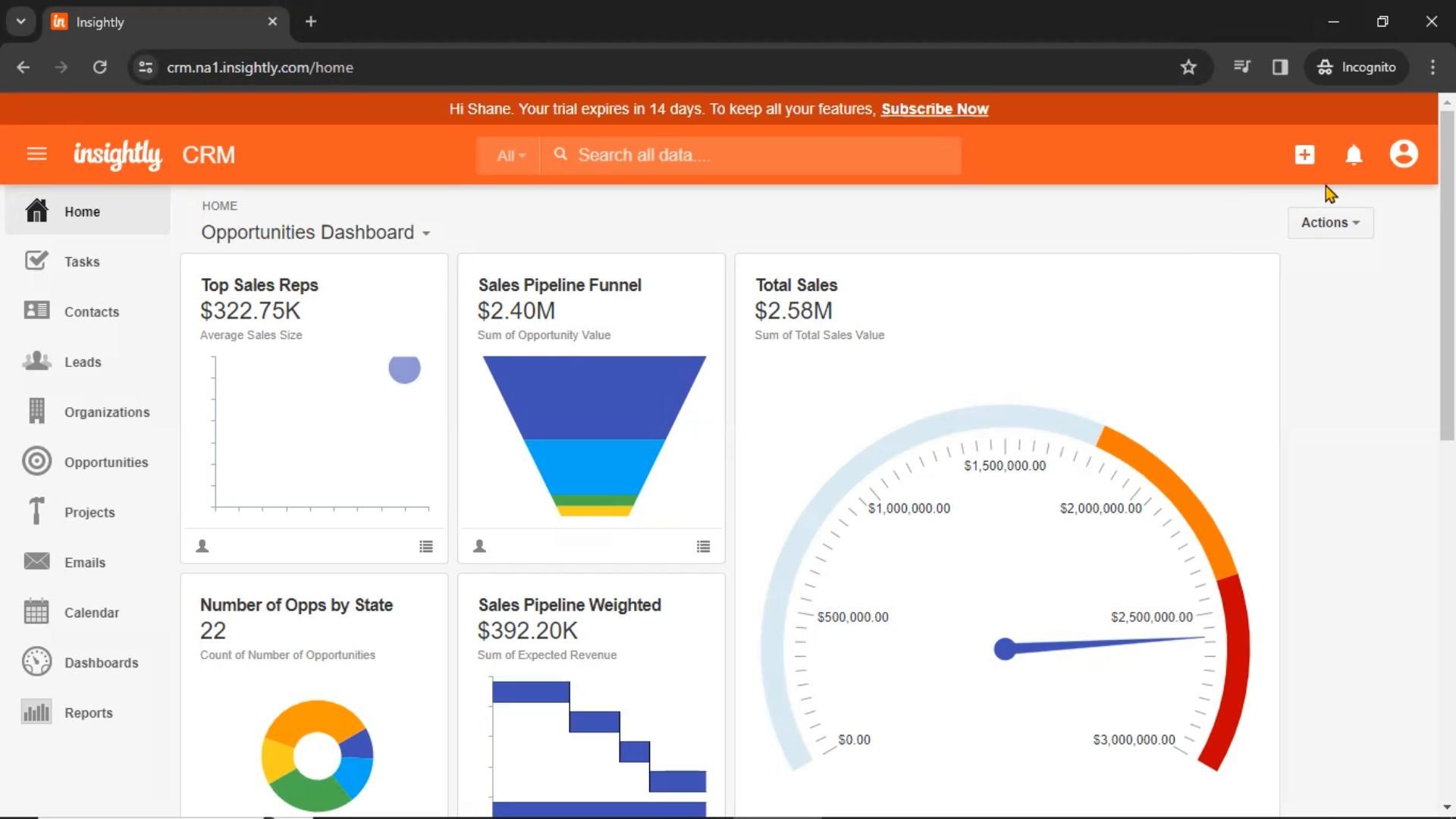Click the Emails menu item
The width and height of the screenshot is (1456, 819).
coord(85,562)
